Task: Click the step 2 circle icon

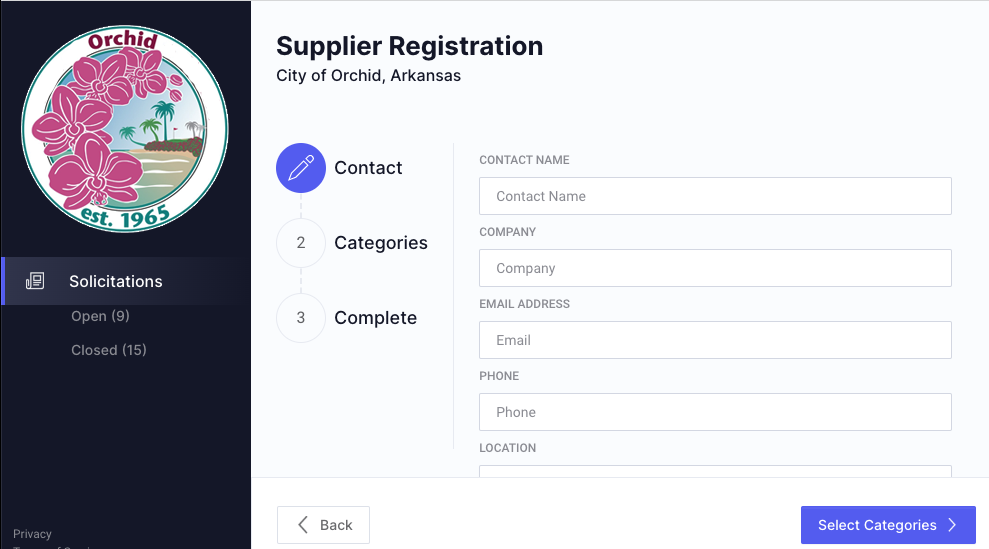Action: [x=301, y=243]
